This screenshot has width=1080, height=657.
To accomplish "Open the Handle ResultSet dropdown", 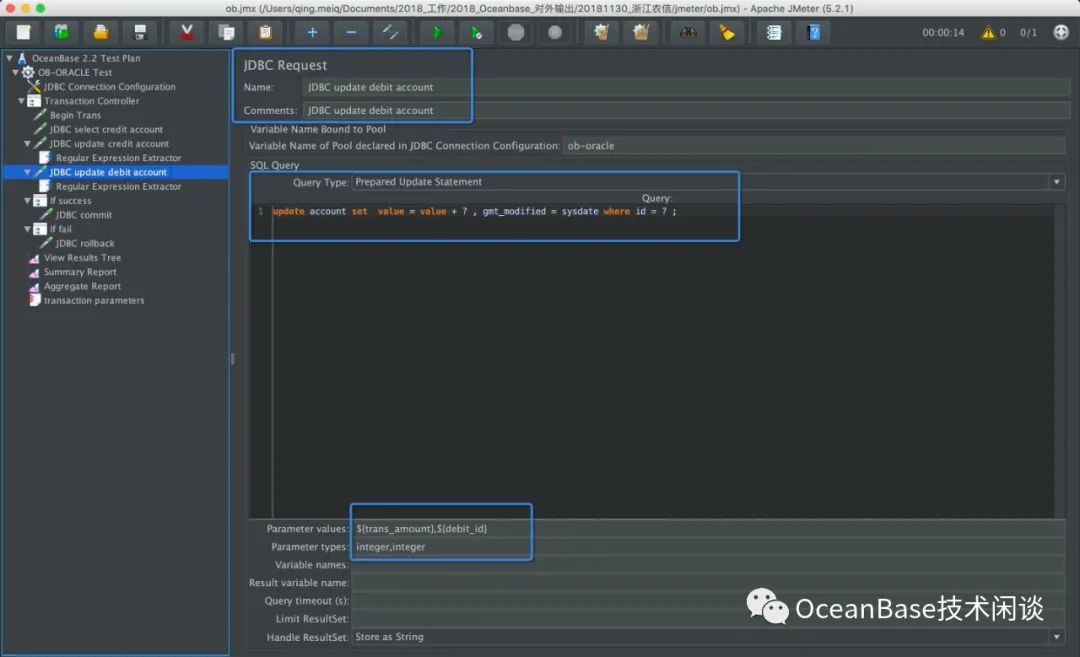I will pos(1057,637).
